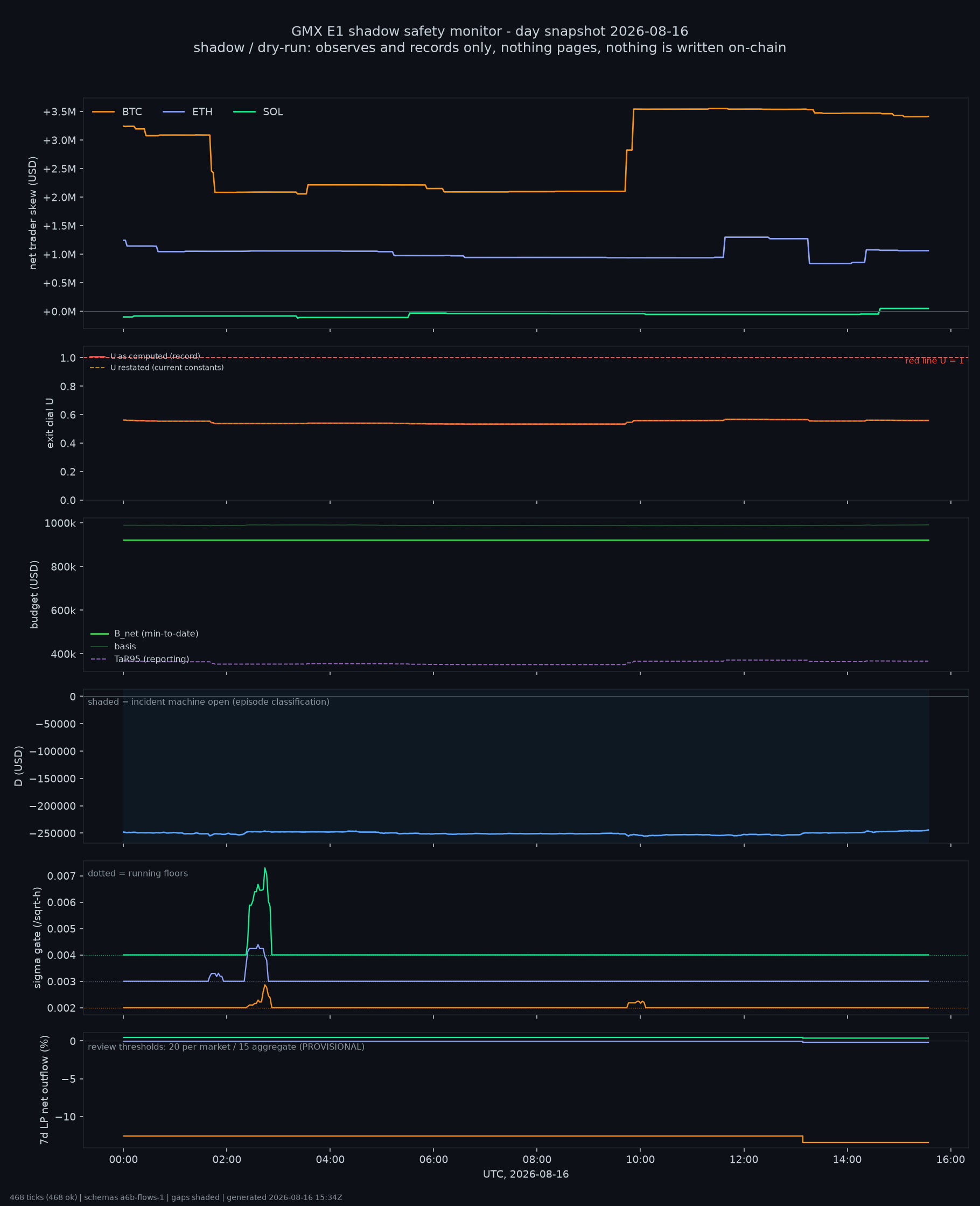Click the 'budget (USD)' axis label

(x=34, y=594)
